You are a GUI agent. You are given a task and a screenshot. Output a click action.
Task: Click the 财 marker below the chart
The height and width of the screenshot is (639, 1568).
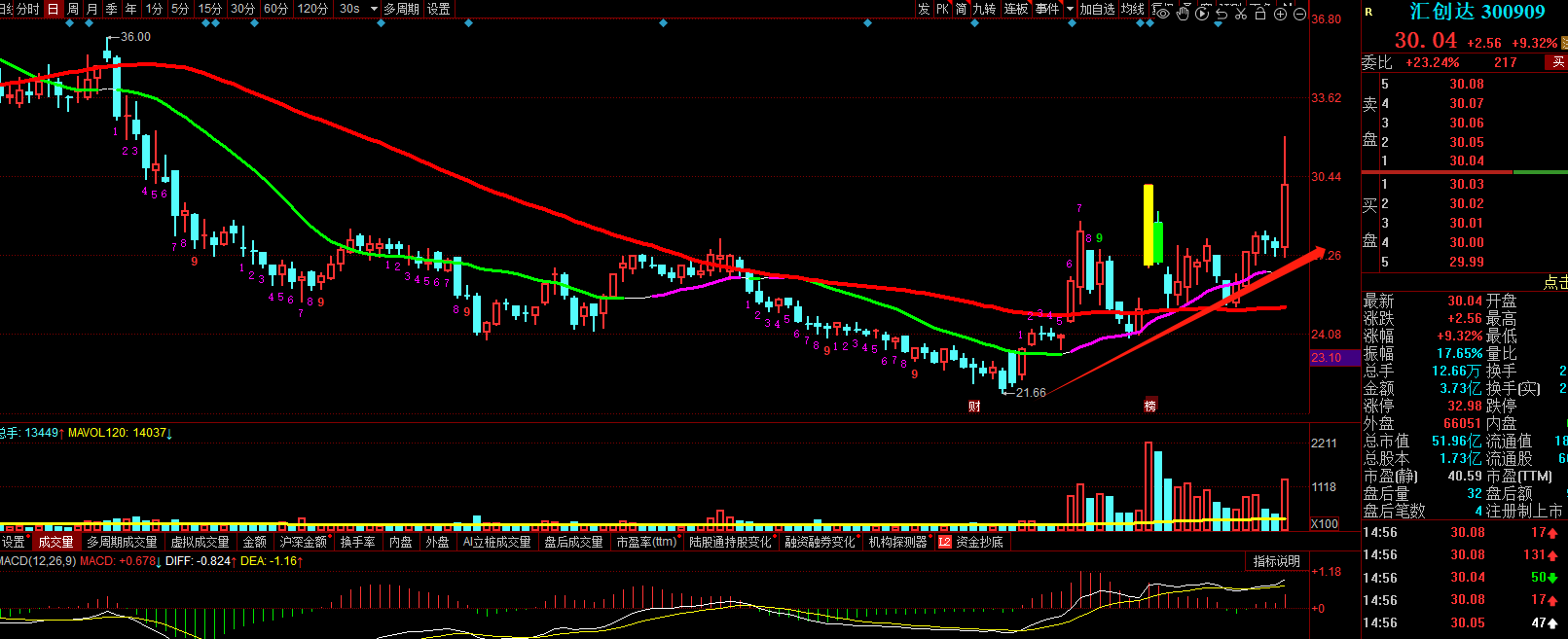tap(974, 406)
